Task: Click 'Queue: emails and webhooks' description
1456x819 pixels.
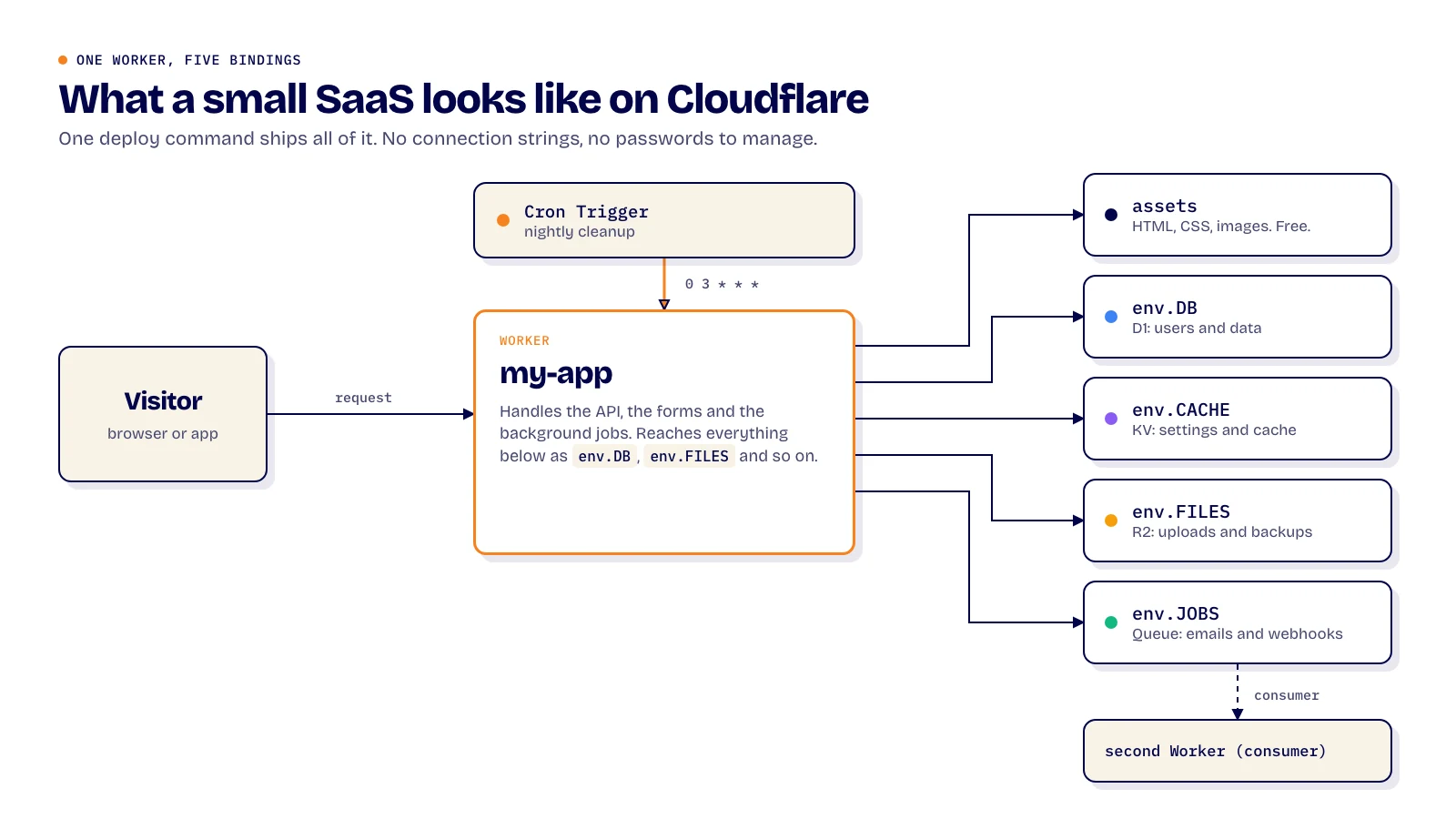Action: click(x=1237, y=634)
